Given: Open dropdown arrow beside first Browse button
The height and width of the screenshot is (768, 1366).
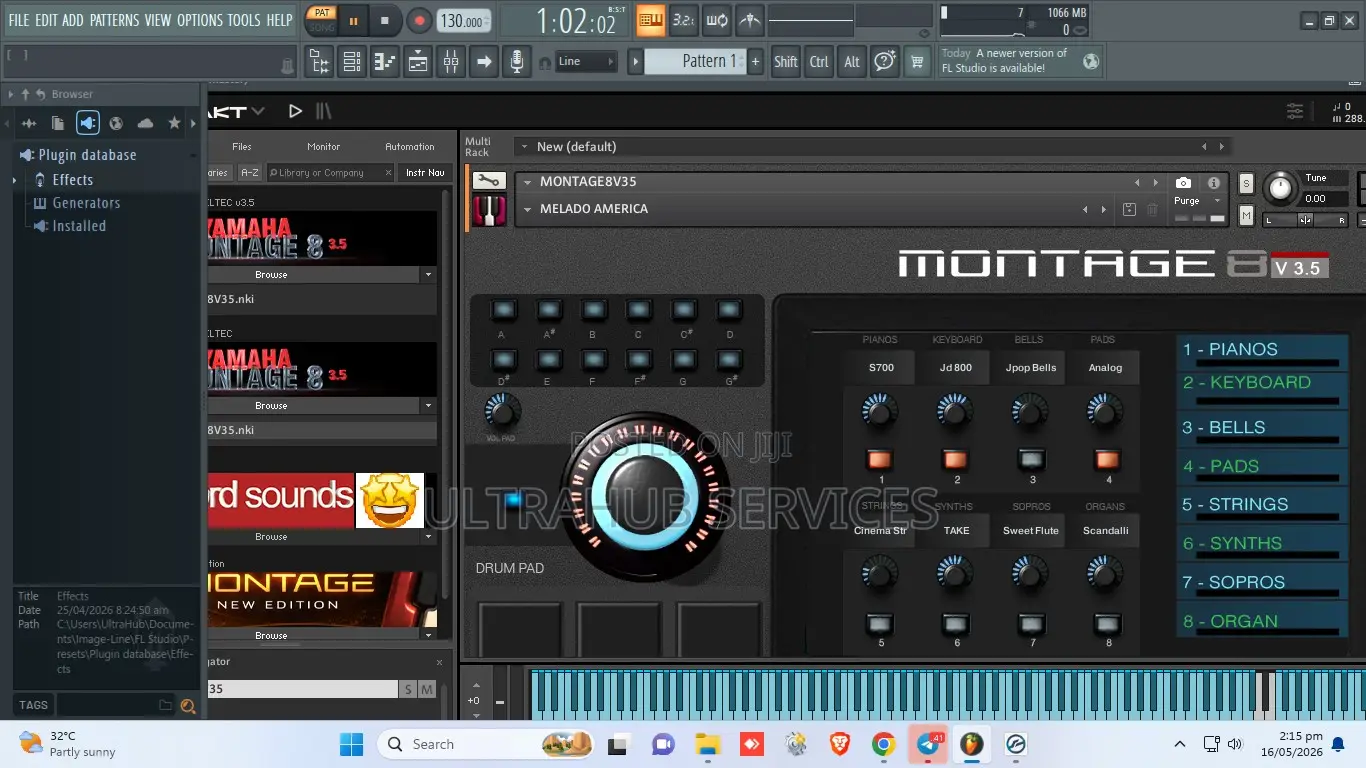Looking at the screenshot, I should [428, 275].
